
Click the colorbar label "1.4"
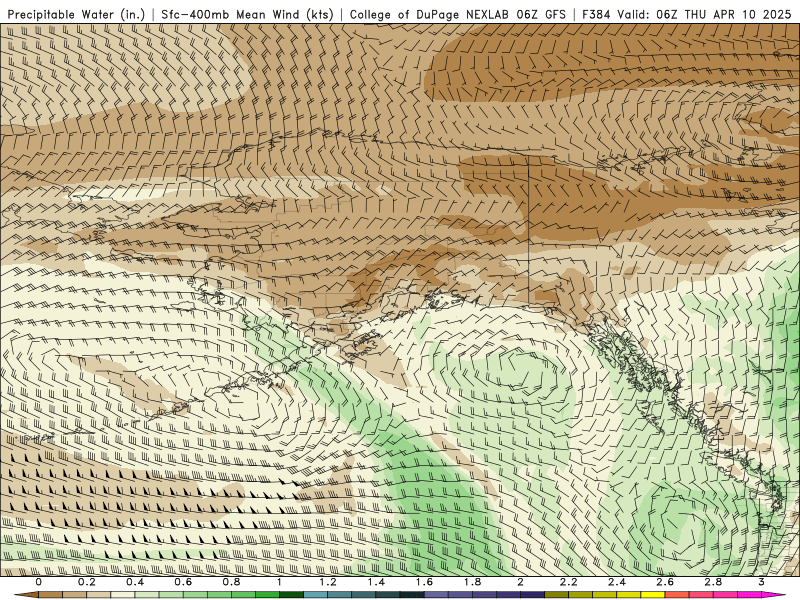pyautogui.click(x=376, y=582)
